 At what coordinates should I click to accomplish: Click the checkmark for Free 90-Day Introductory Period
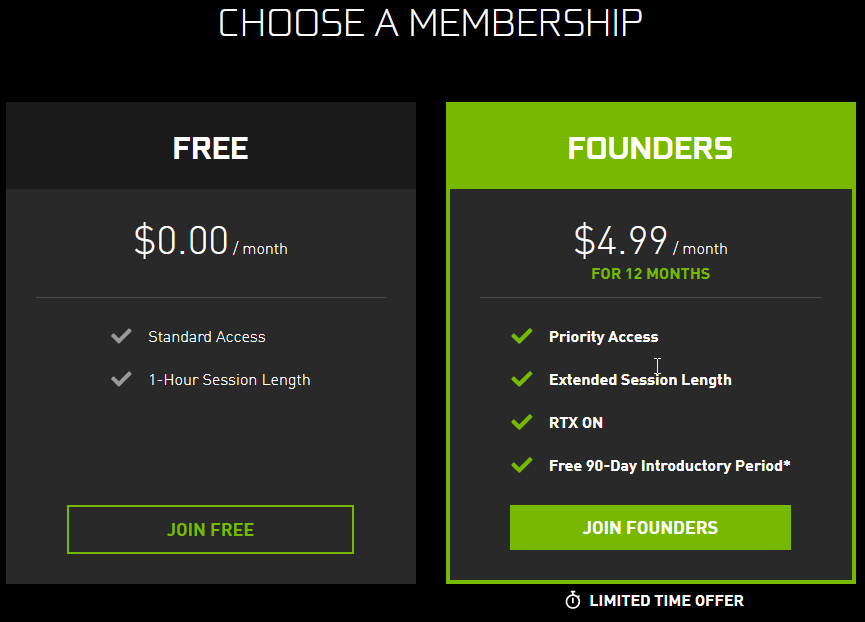coord(521,466)
